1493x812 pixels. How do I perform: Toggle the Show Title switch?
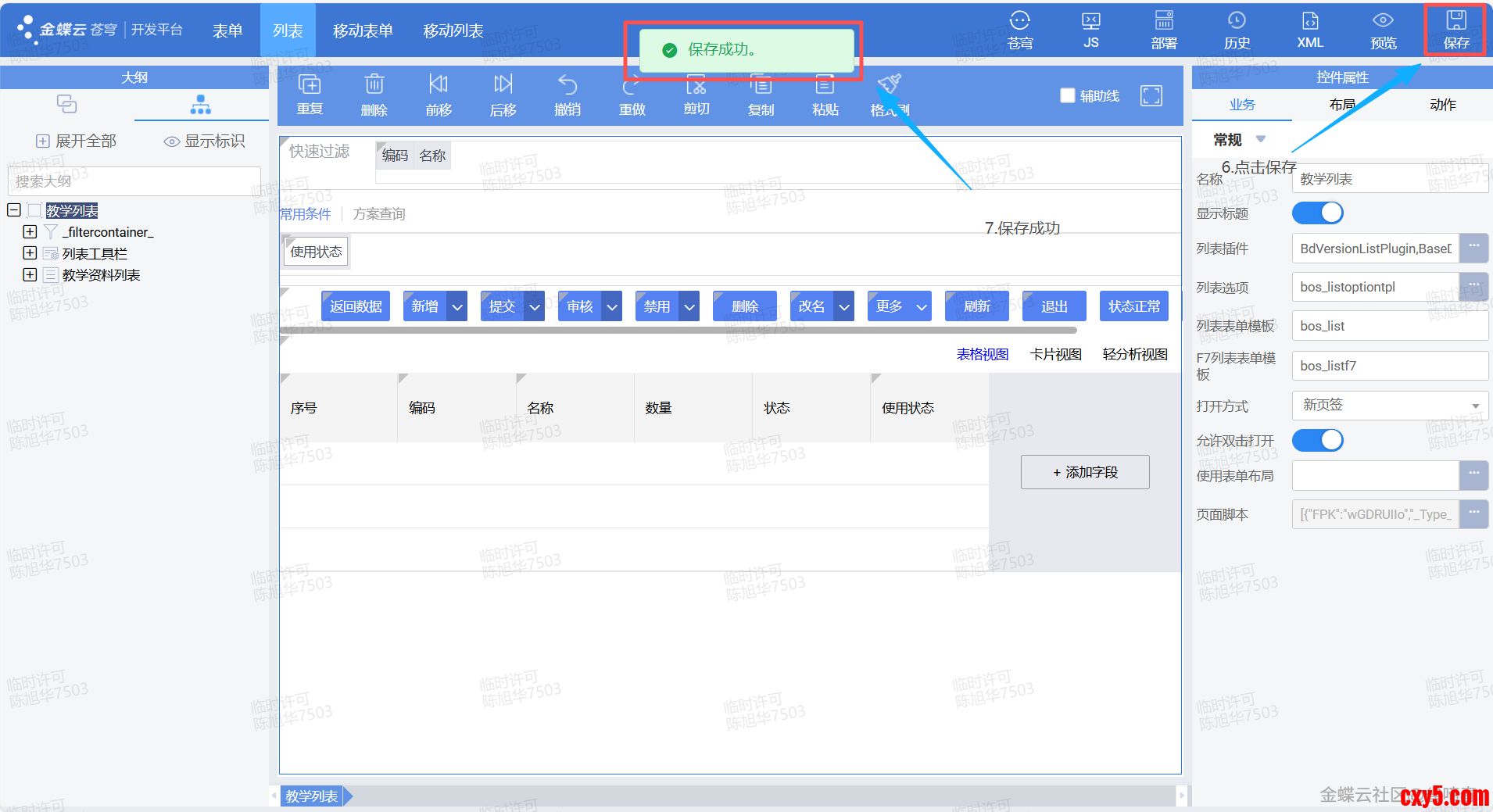coord(1317,213)
